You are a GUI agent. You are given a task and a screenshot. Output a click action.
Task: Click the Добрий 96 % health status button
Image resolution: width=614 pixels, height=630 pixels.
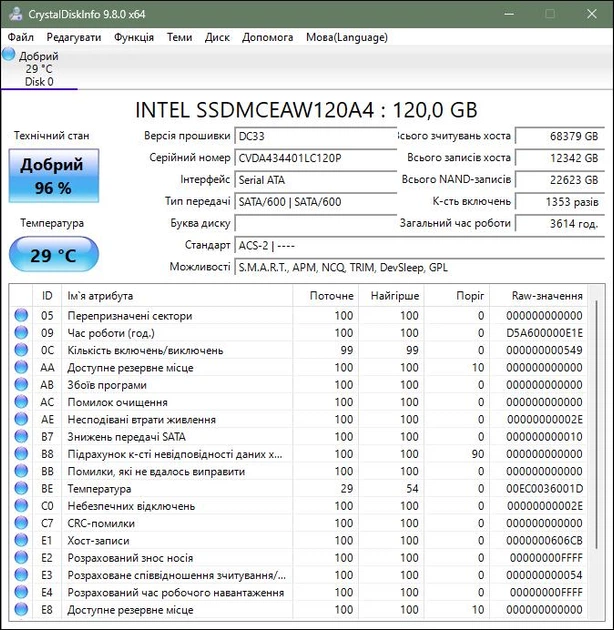[x=53, y=176]
